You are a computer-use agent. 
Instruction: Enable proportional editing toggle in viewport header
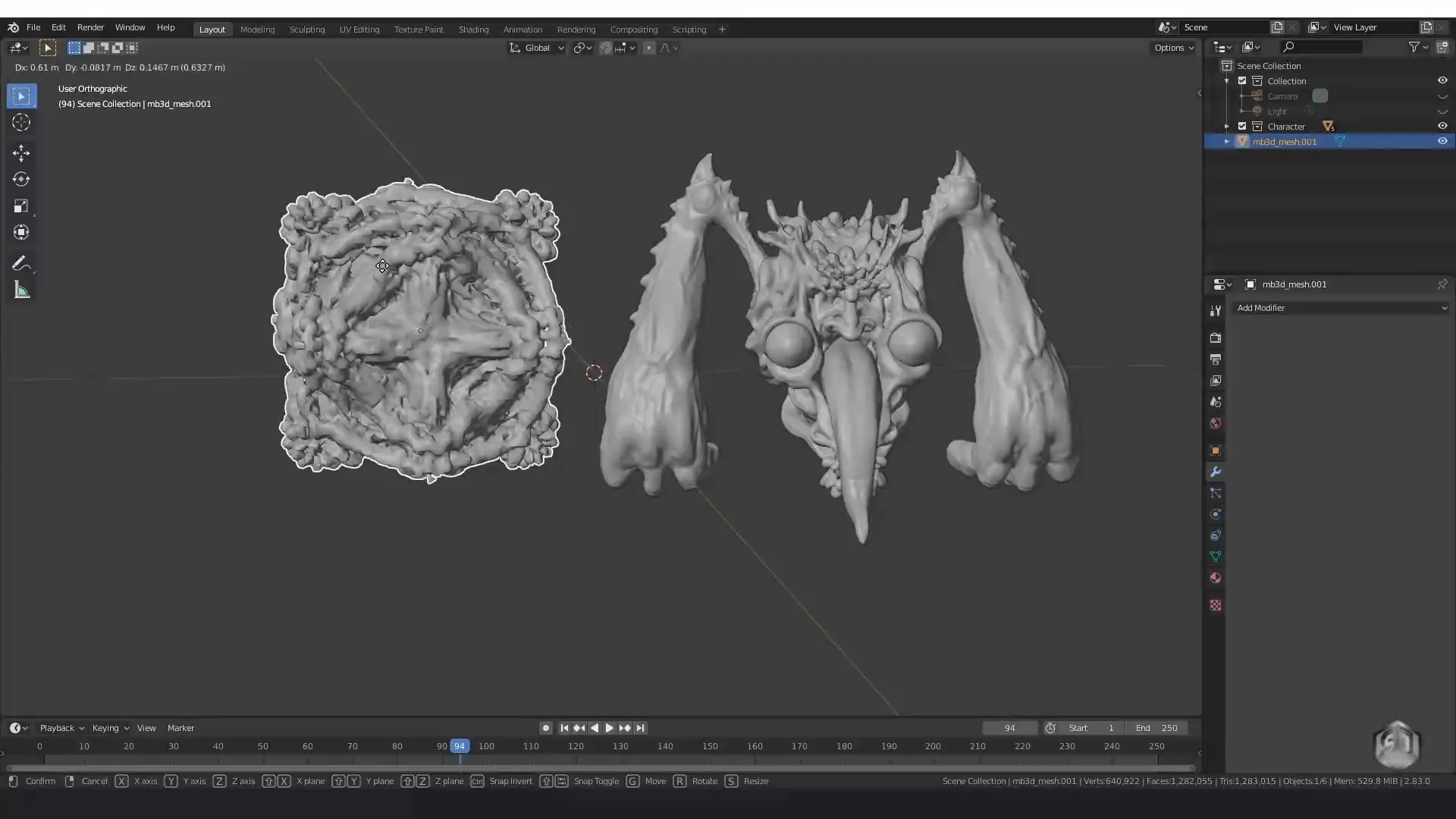pyautogui.click(x=649, y=48)
